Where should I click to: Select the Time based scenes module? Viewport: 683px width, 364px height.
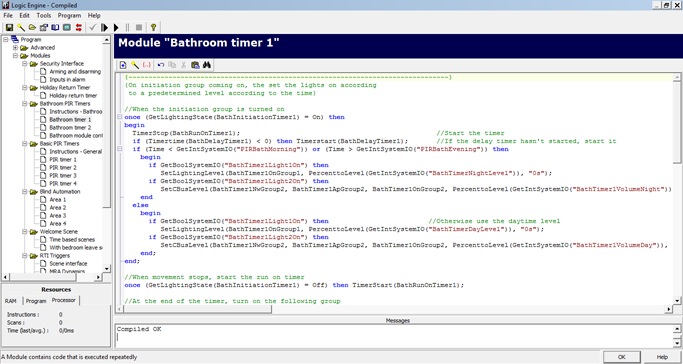click(x=72, y=239)
